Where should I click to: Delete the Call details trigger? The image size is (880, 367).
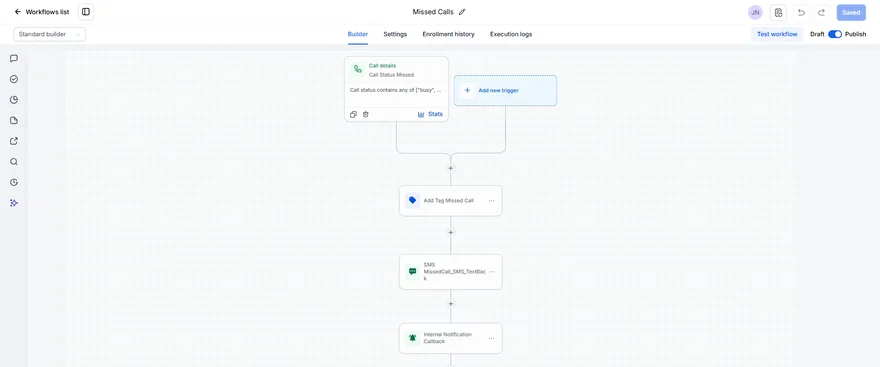(x=365, y=114)
